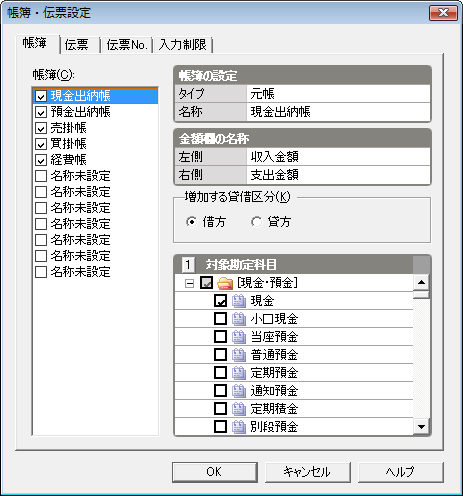Screen dimensions: 463x496
Task: Open the 入力制限 tab
Action: (x=183, y=45)
